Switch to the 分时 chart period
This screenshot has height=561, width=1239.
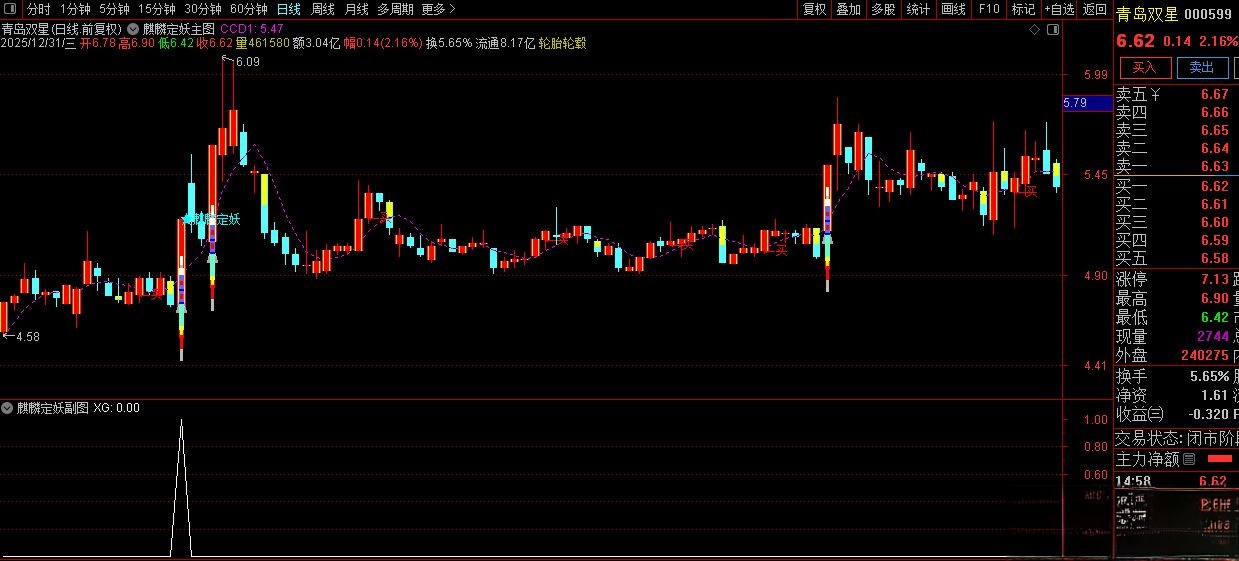pyautogui.click(x=38, y=9)
